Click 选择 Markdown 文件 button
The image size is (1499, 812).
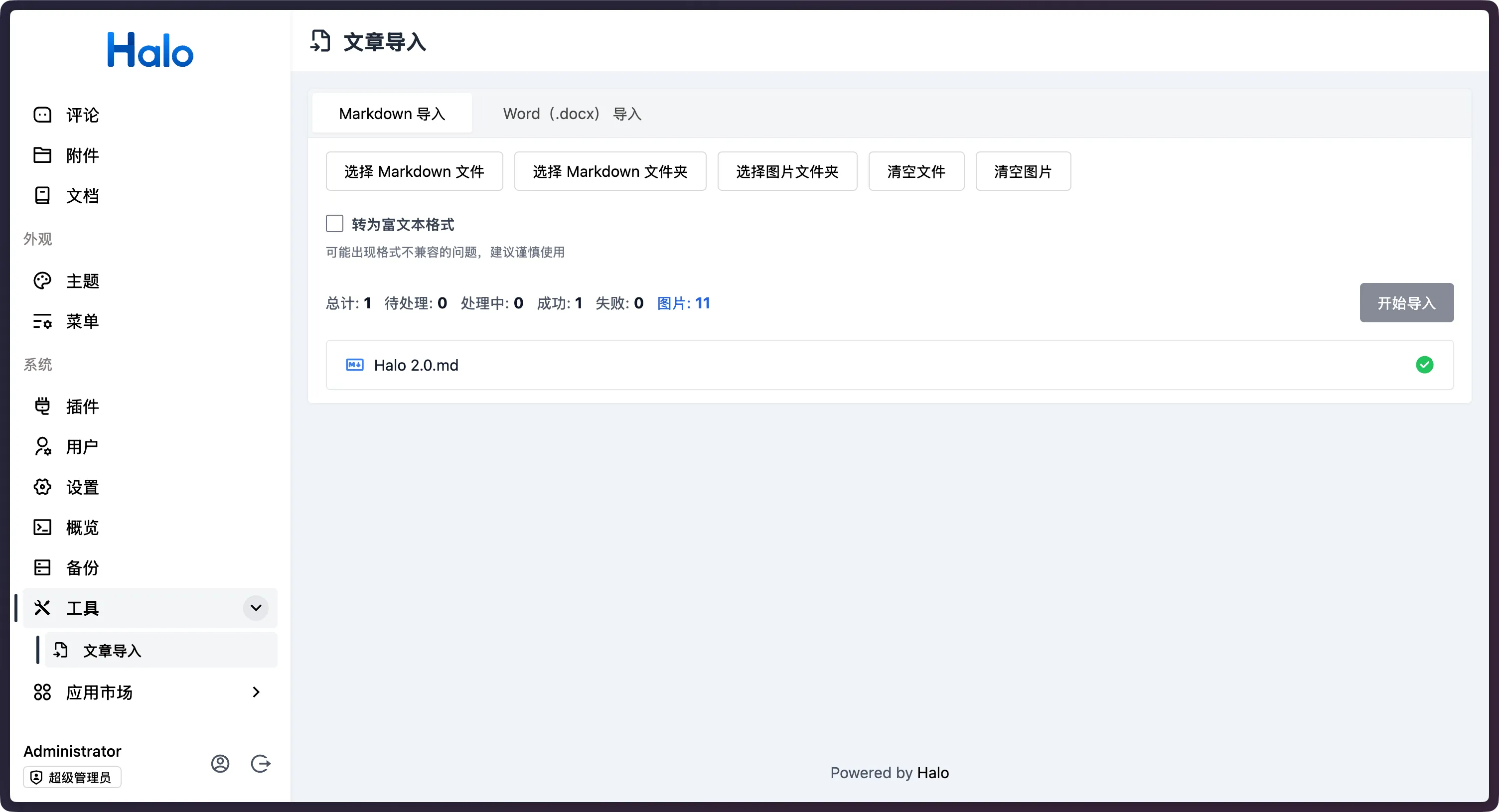[414, 171]
